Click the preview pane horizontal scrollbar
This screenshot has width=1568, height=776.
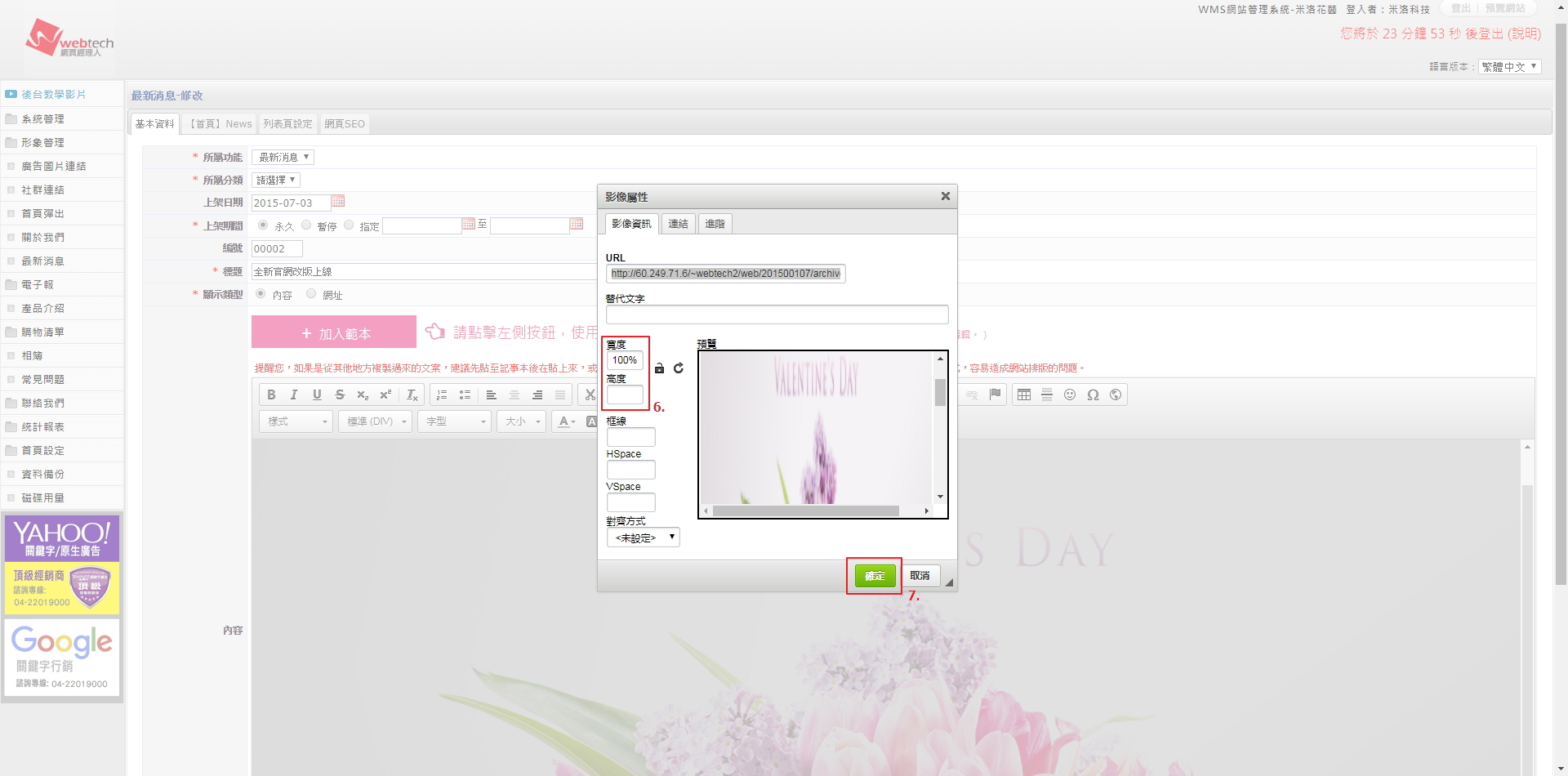805,511
